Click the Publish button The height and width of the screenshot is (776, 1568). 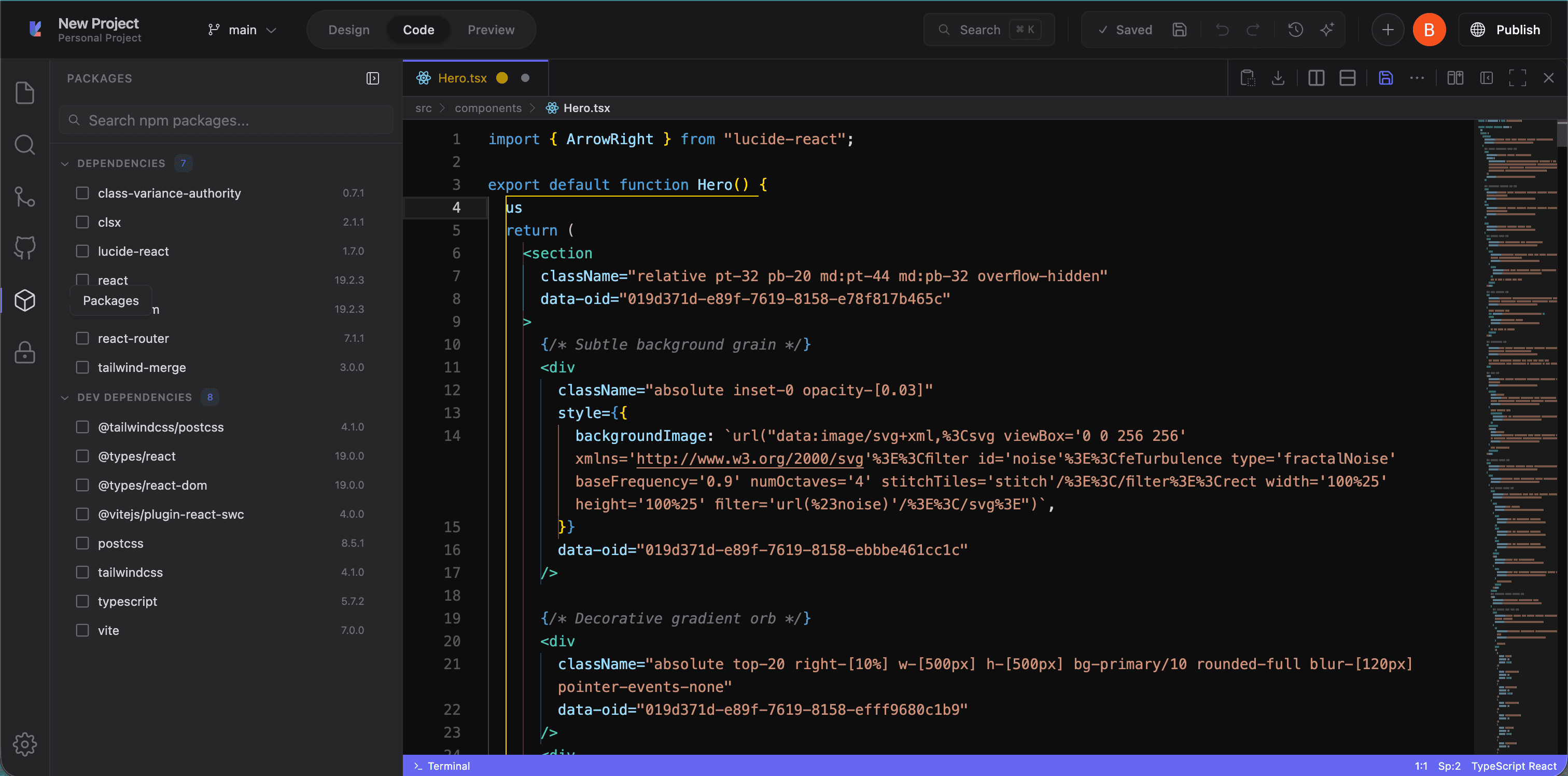(1505, 30)
